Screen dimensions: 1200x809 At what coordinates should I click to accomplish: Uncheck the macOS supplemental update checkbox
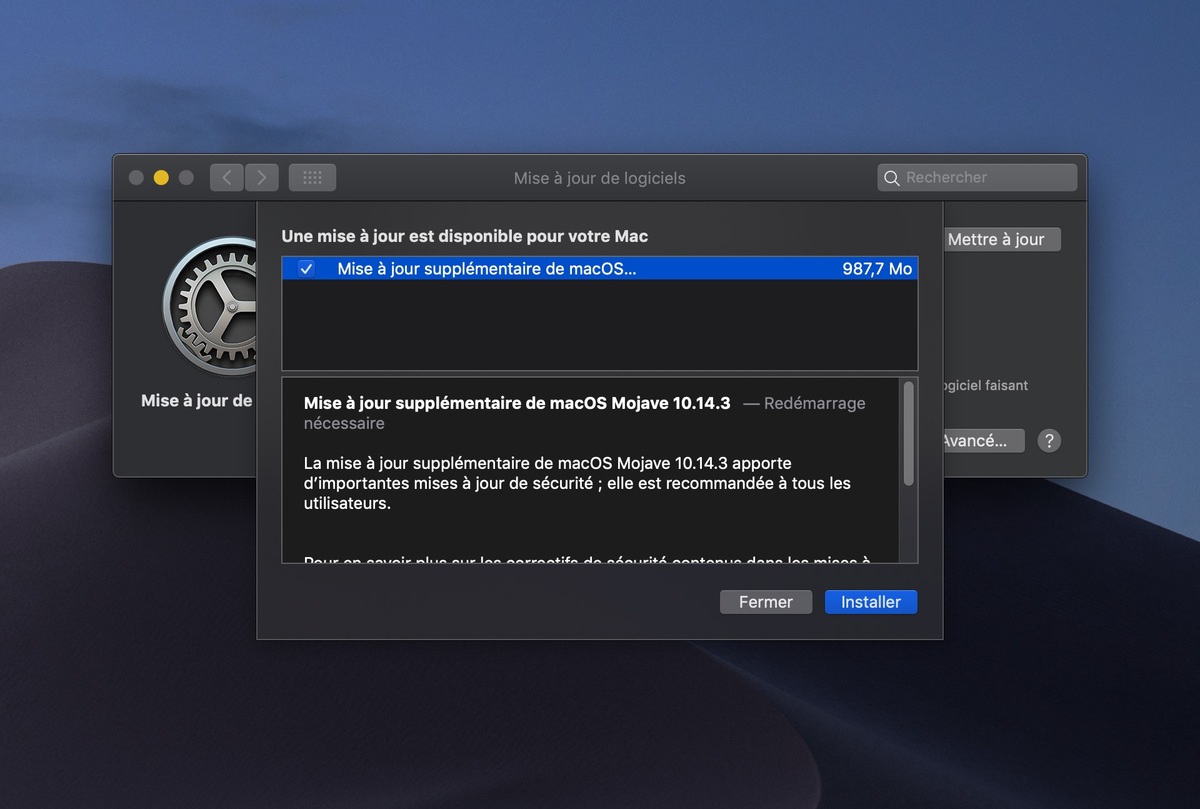coord(306,268)
